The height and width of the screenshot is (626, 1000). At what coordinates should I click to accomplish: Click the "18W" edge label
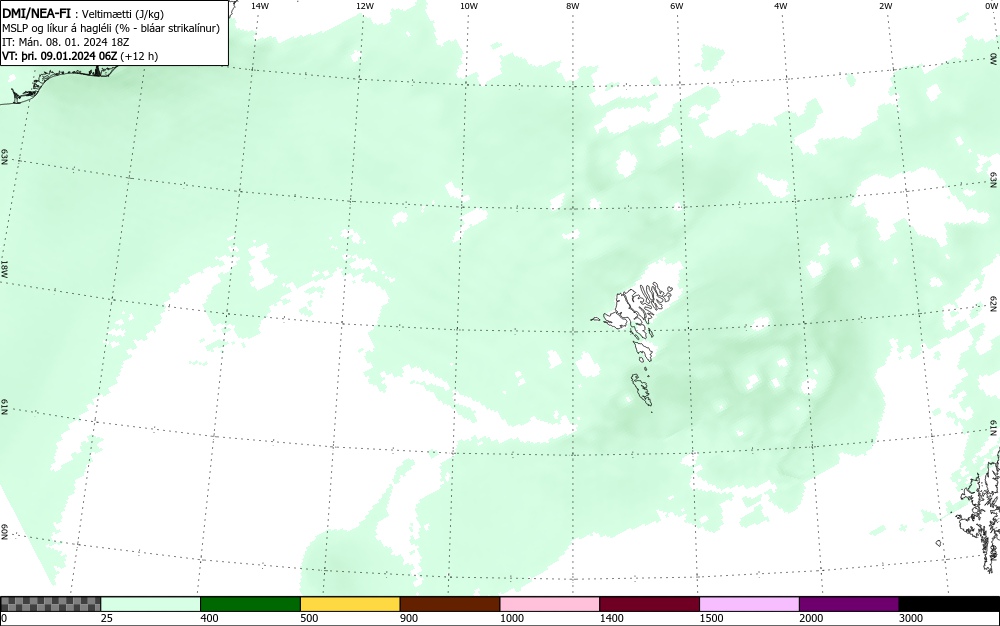point(4,268)
